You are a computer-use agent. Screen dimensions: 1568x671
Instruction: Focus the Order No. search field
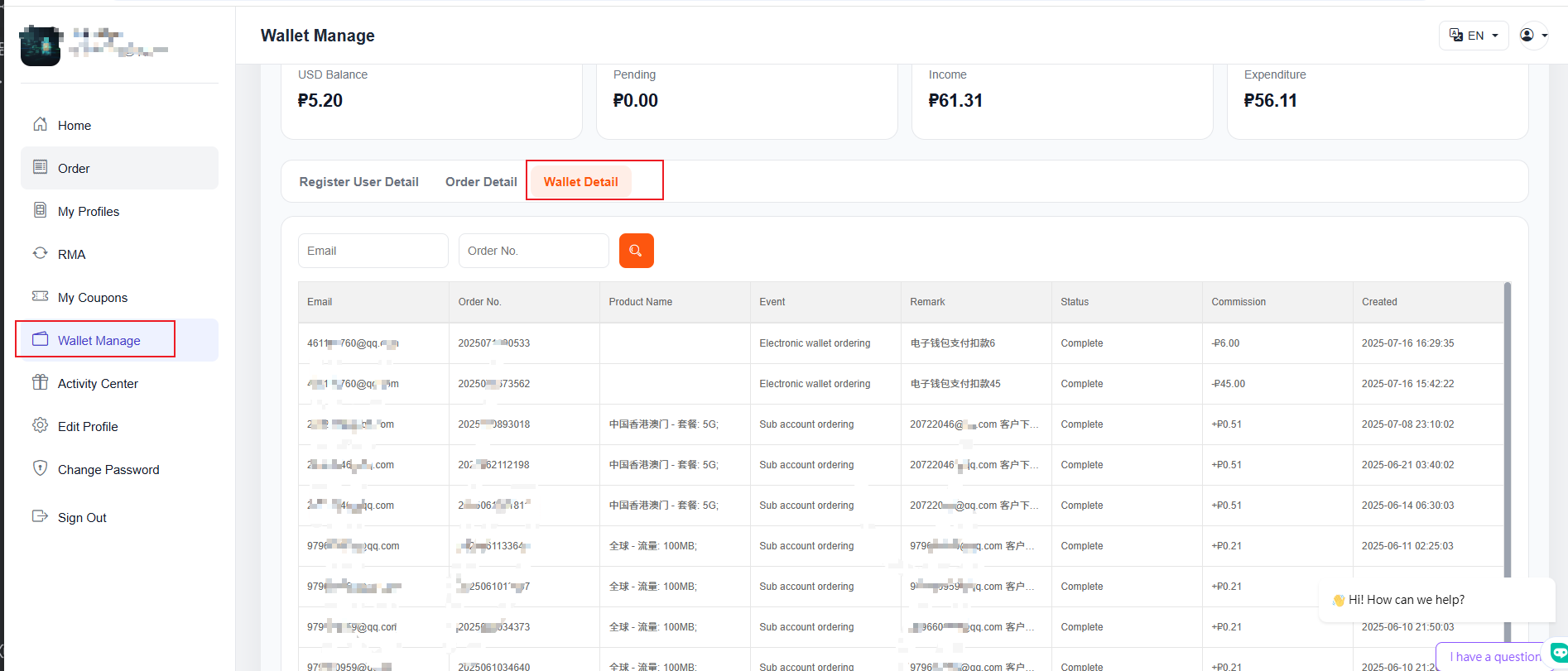point(534,251)
